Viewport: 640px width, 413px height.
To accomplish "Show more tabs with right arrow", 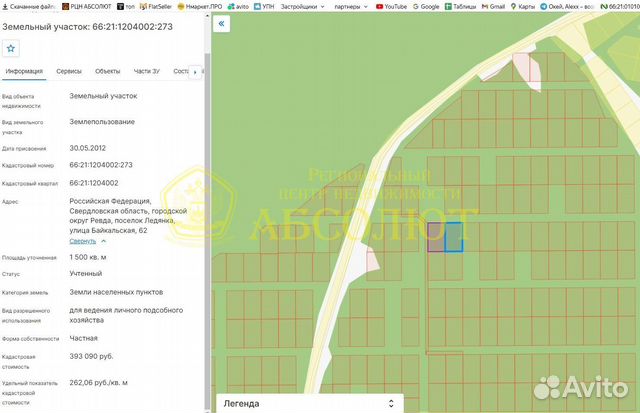I will [195, 72].
